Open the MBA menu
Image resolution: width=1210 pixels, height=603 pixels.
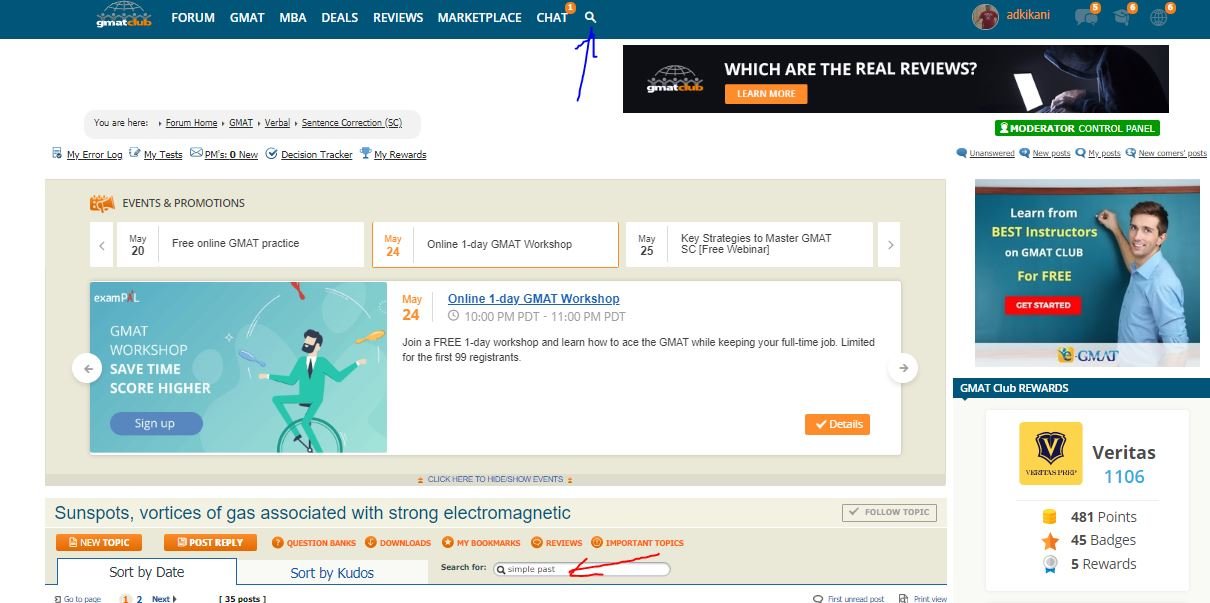[x=293, y=17]
